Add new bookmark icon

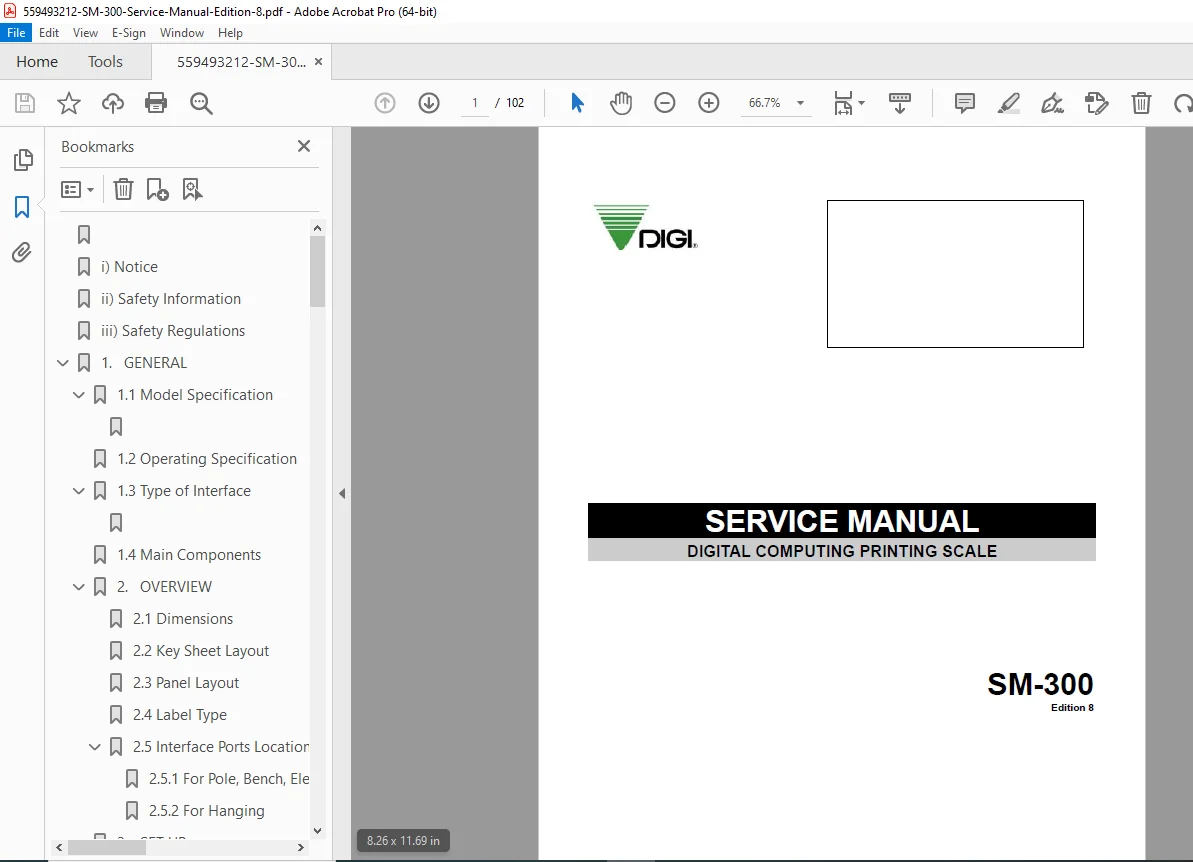click(157, 189)
